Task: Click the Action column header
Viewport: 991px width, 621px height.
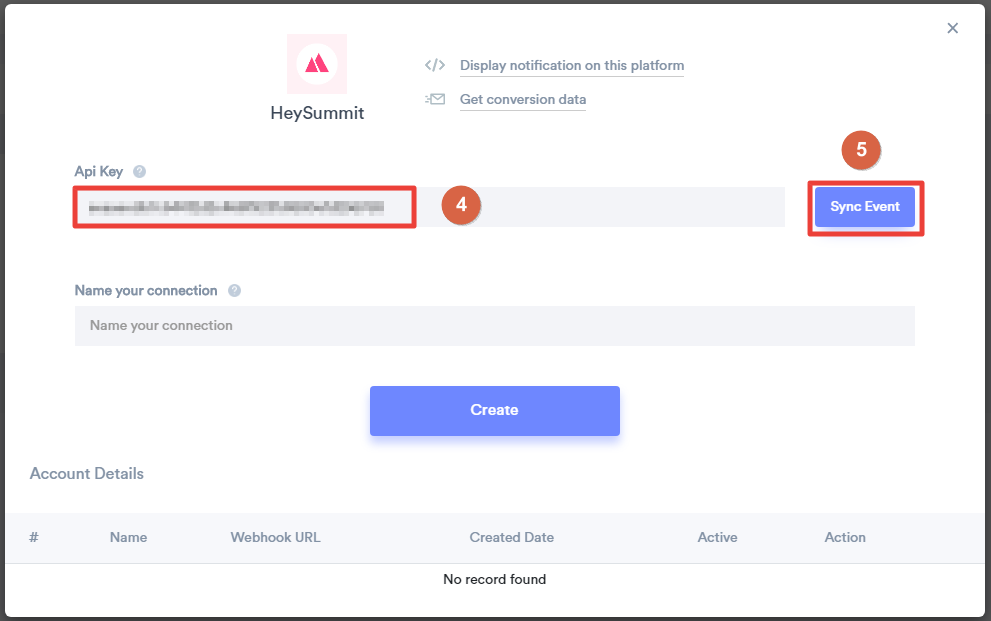Action: 845,538
